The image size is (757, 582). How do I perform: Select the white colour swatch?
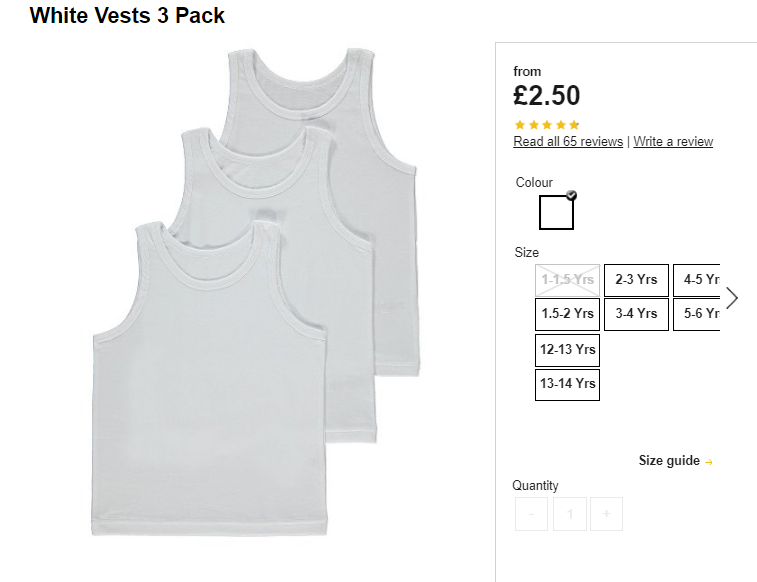(x=556, y=212)
